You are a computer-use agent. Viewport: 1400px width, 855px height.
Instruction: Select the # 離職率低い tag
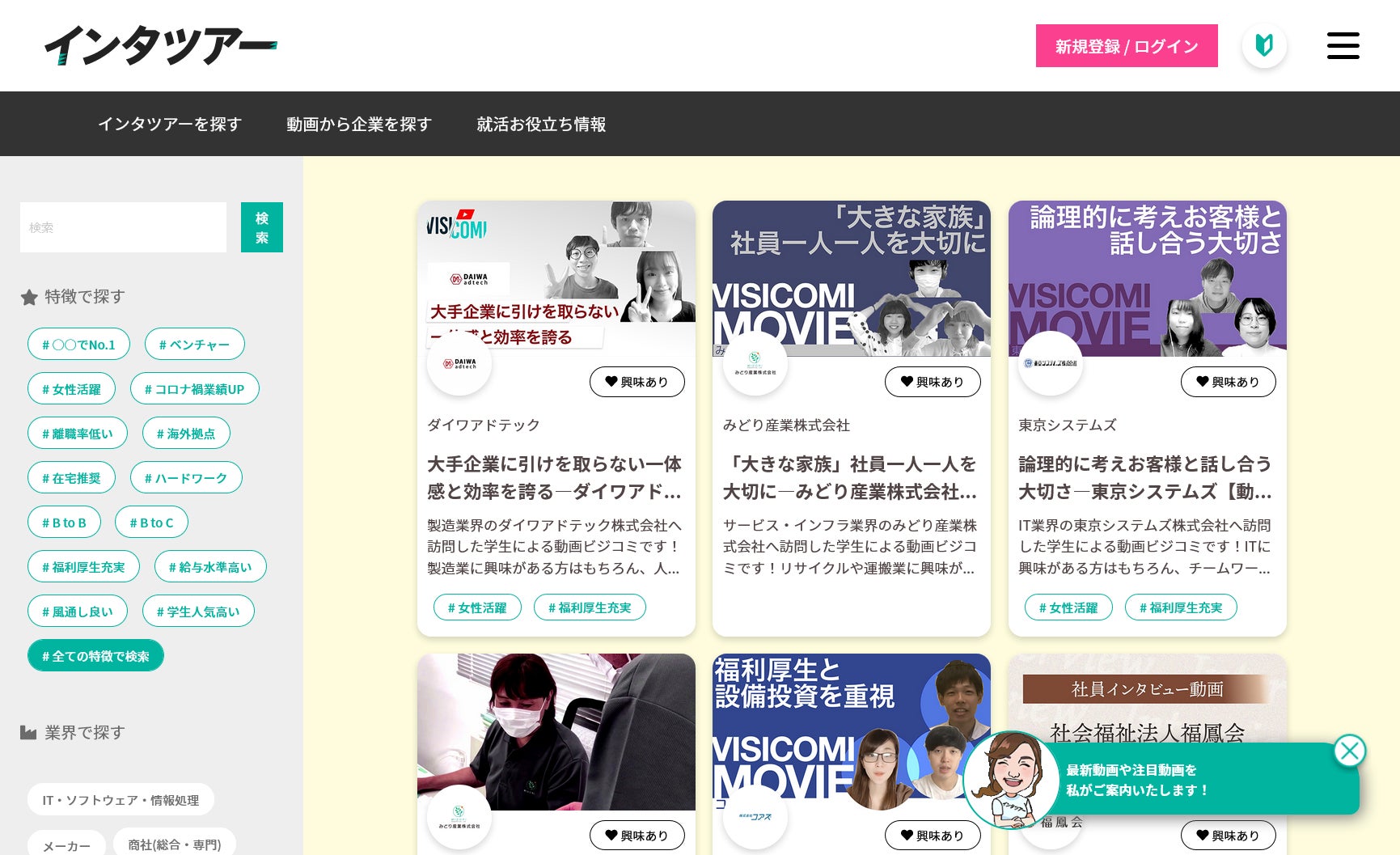tap(78, 433)
